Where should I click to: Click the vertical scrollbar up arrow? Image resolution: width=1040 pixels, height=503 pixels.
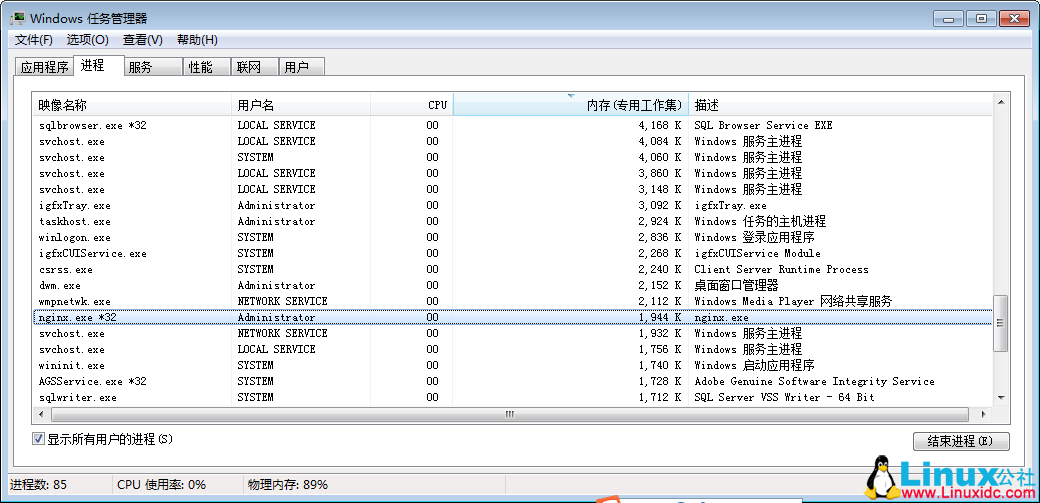1001,101
